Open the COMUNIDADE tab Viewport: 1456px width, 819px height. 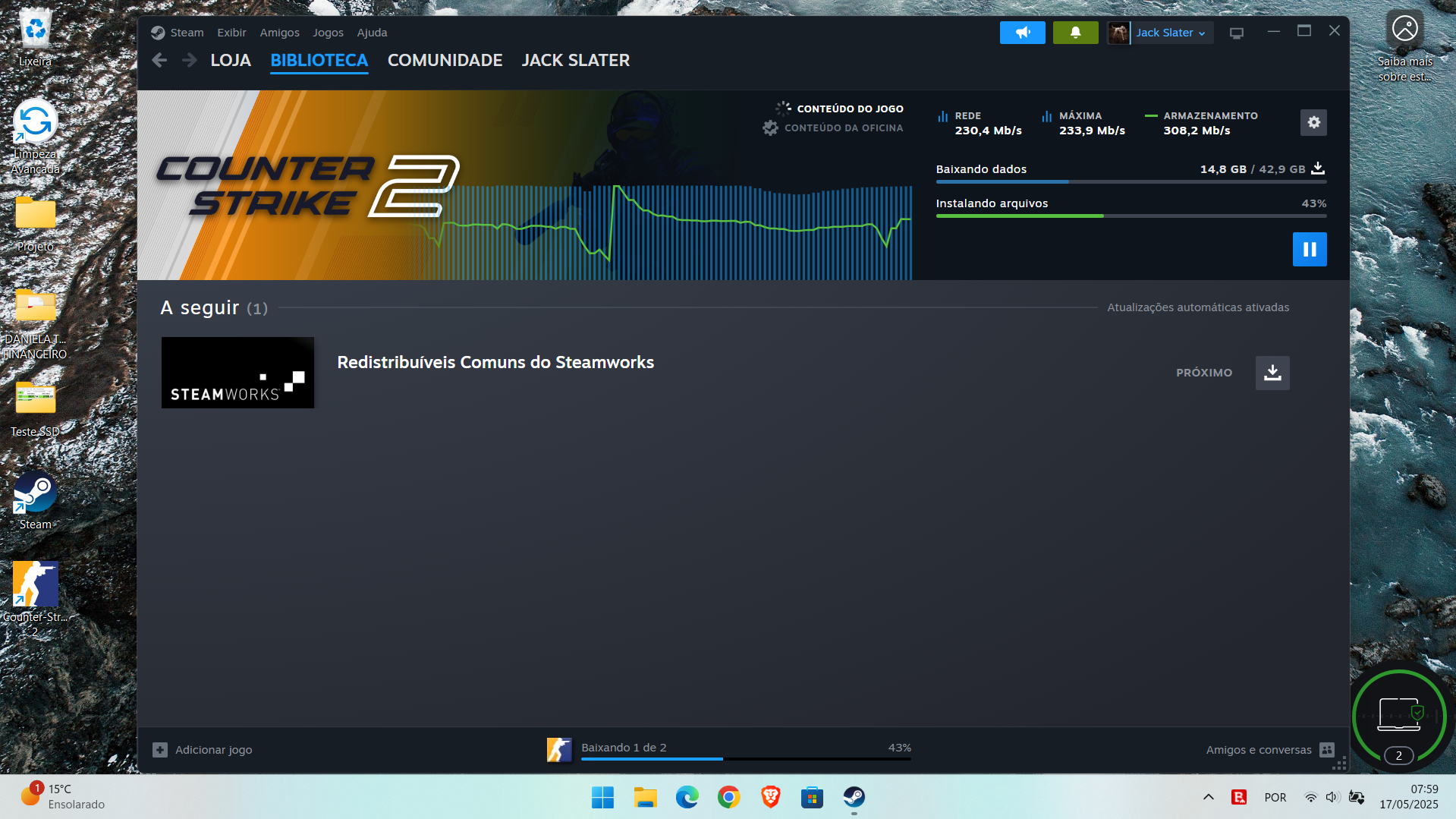tap(445, 60)
